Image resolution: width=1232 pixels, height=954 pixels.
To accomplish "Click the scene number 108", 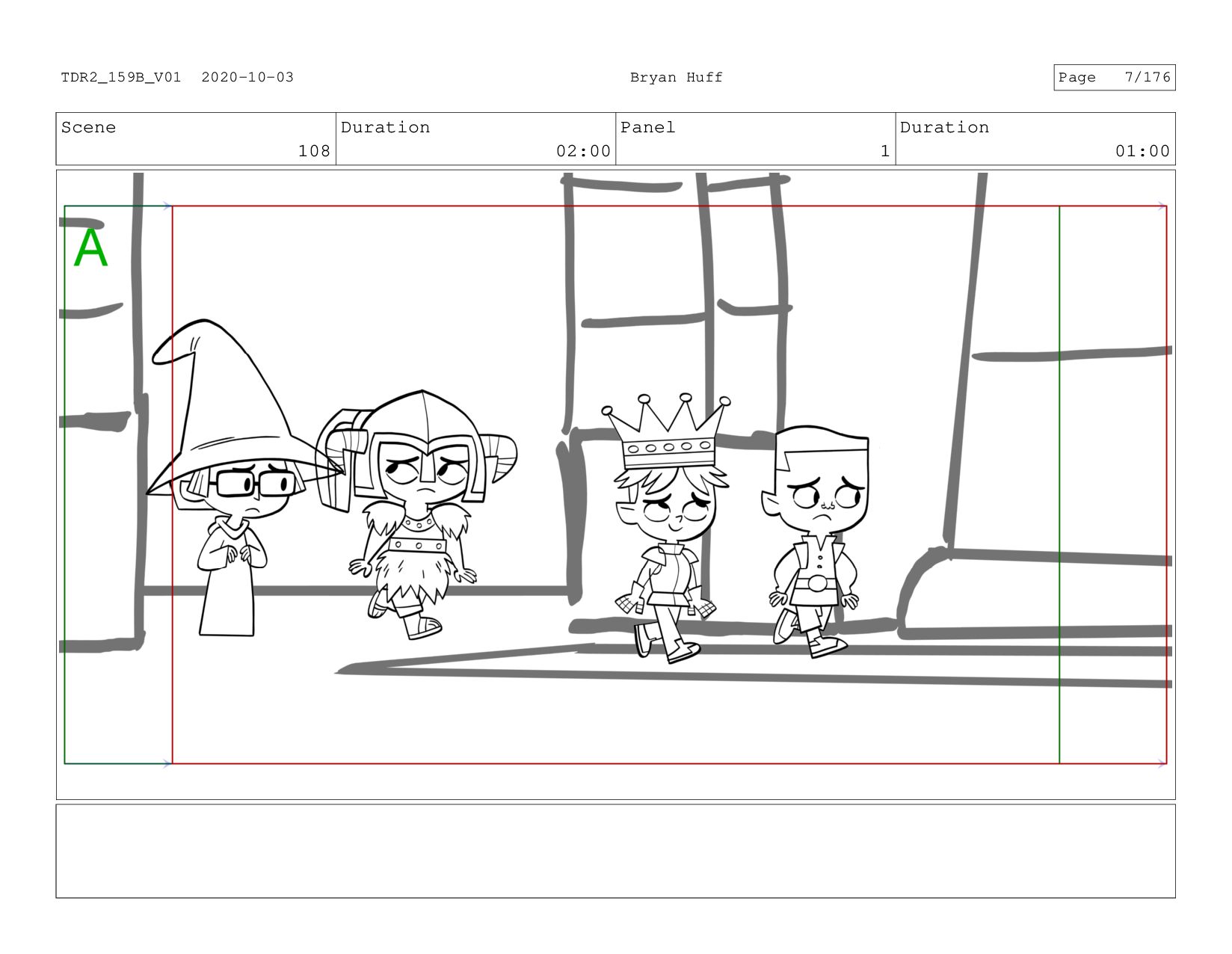I will 314,151.
